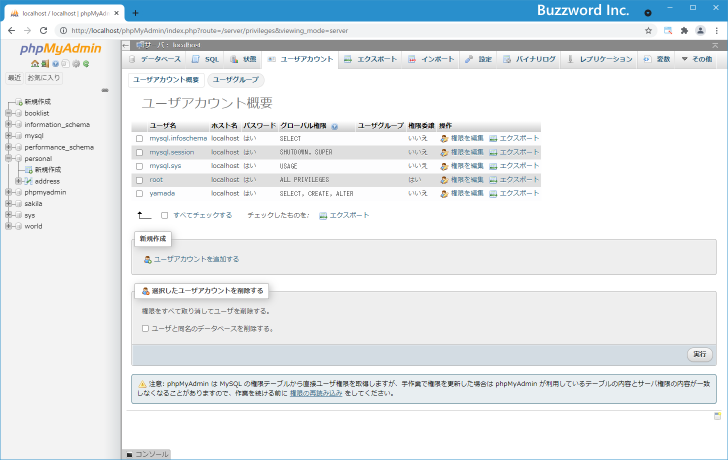Click the link chain icon above tree
This screenshot has height=460, width=728.
(105, 90)
